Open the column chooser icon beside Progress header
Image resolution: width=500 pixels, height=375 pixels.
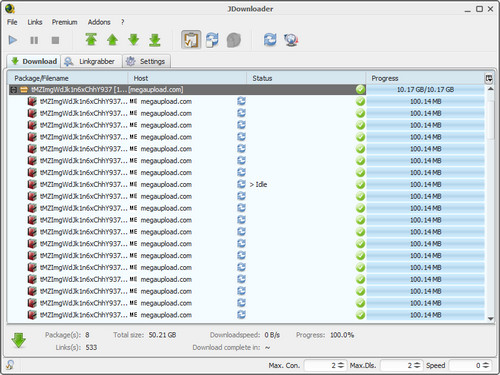[489, 78]
